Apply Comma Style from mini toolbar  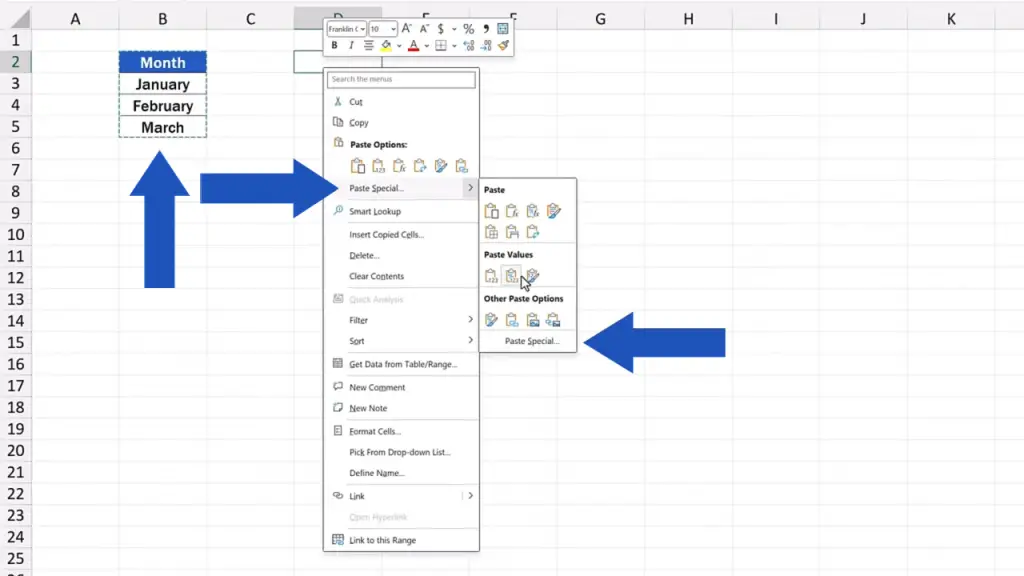pyautogui.click(x=485, y=29)
